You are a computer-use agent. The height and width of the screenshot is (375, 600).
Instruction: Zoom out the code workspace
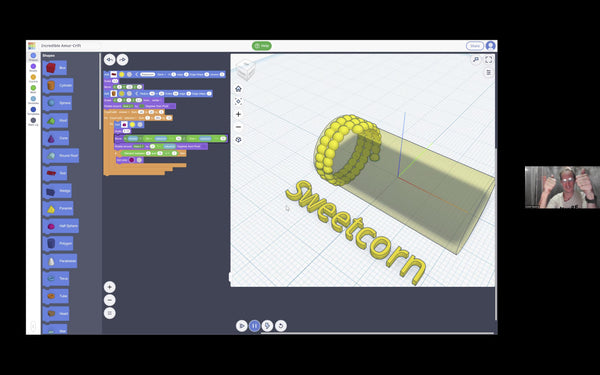[x=109, y=300]
